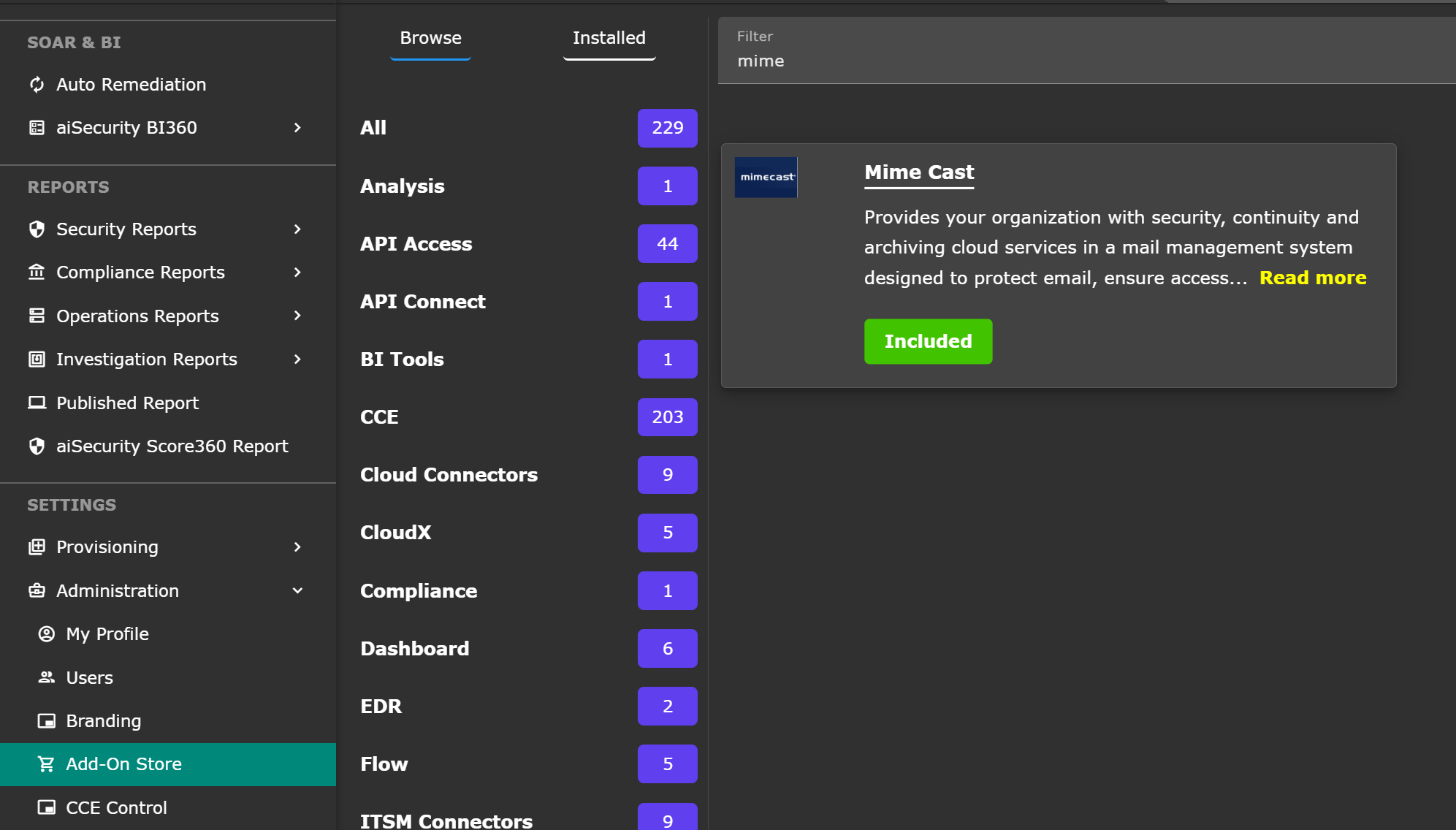This screenshot has height=830, width=1456.
Task: Select the Cloud Connectors category
Action: coord(449,475)
